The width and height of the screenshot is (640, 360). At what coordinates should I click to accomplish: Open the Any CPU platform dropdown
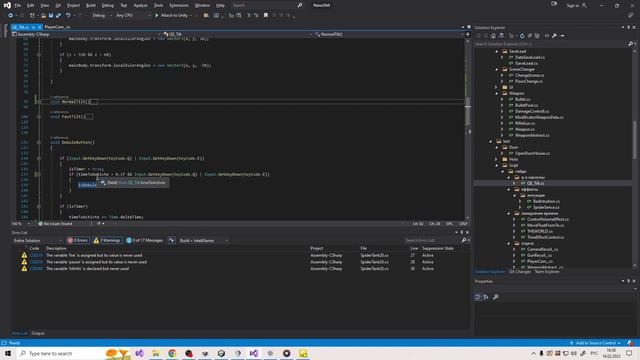[133, 15]
